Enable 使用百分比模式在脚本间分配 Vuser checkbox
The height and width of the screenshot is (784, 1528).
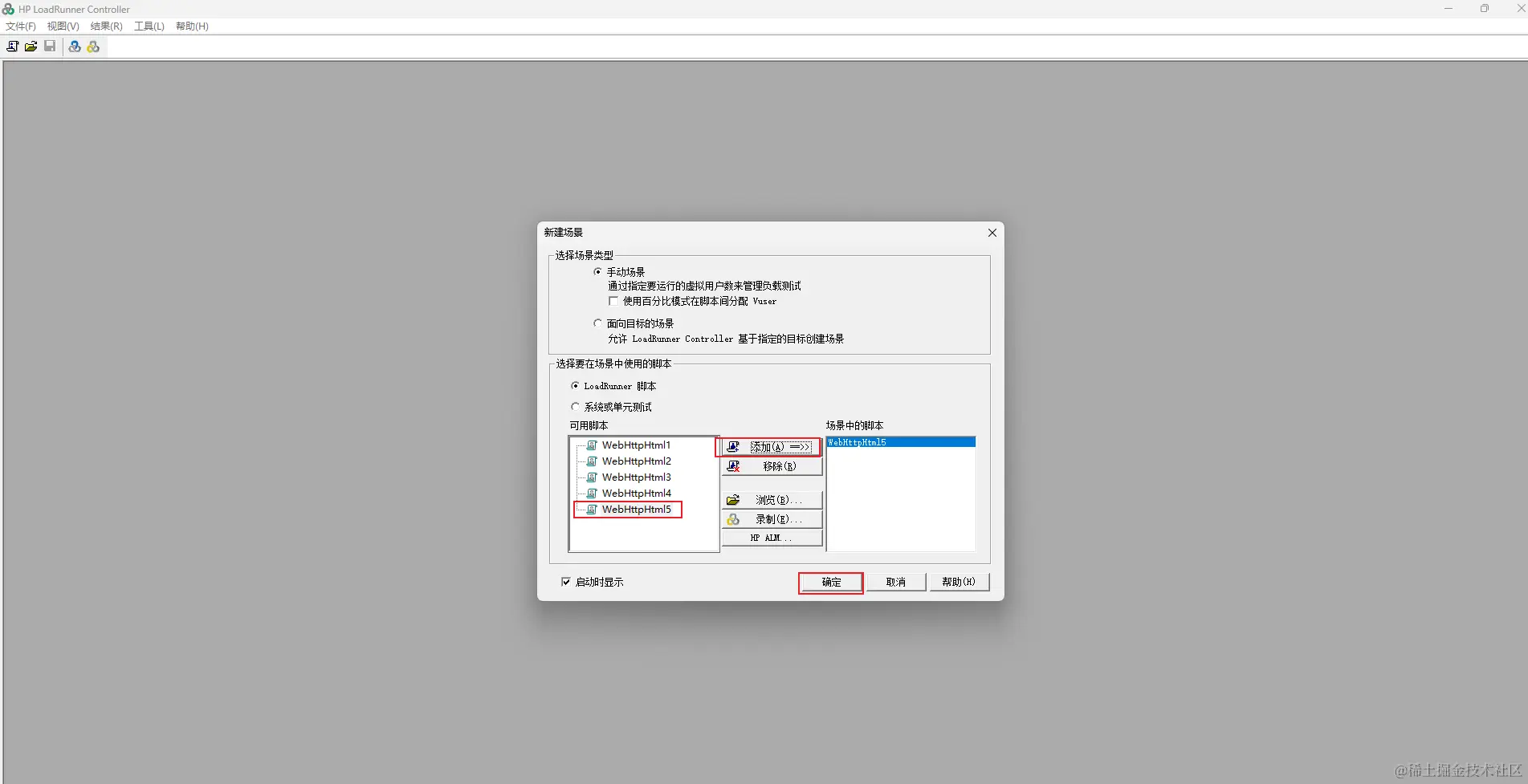[613, 302]
